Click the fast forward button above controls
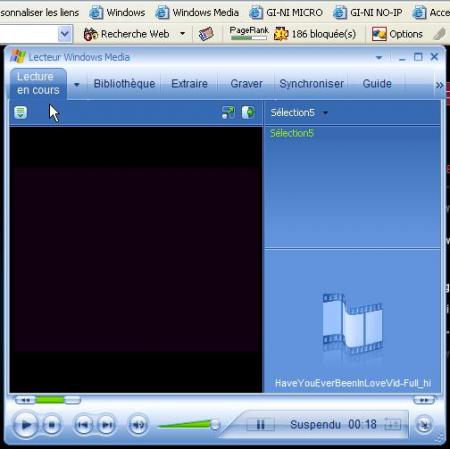 point(424,400)
